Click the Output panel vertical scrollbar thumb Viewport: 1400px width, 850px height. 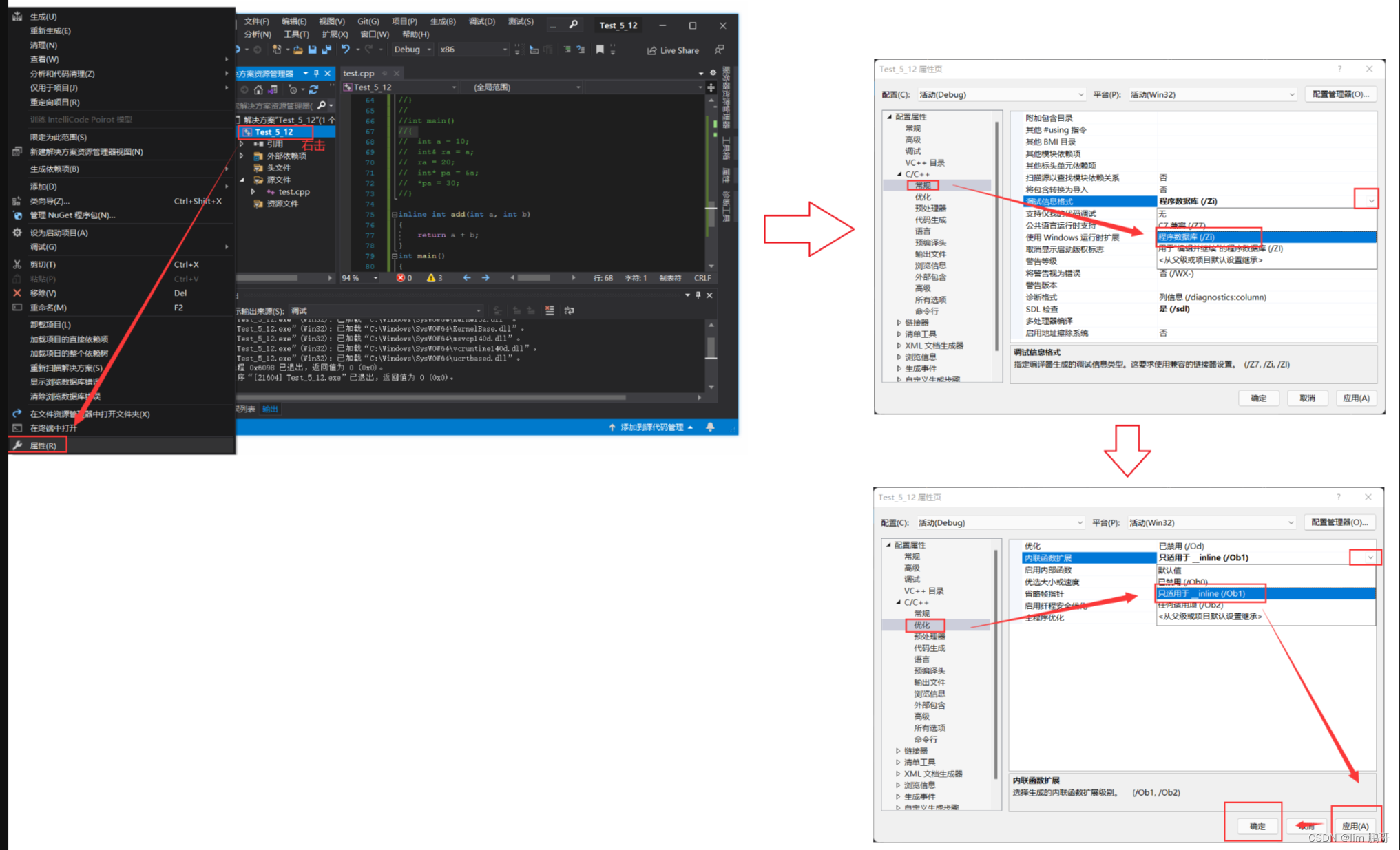point(711,348)
